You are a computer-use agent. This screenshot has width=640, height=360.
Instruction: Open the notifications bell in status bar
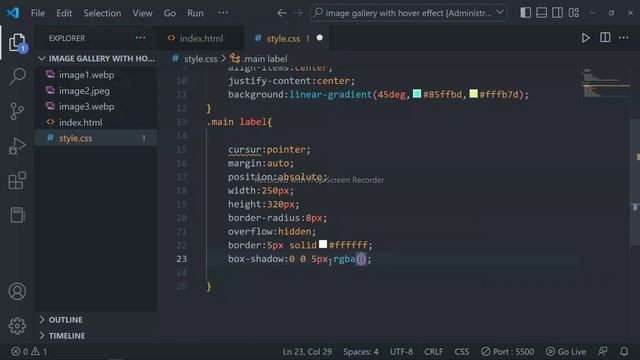(x=624, y=351)
